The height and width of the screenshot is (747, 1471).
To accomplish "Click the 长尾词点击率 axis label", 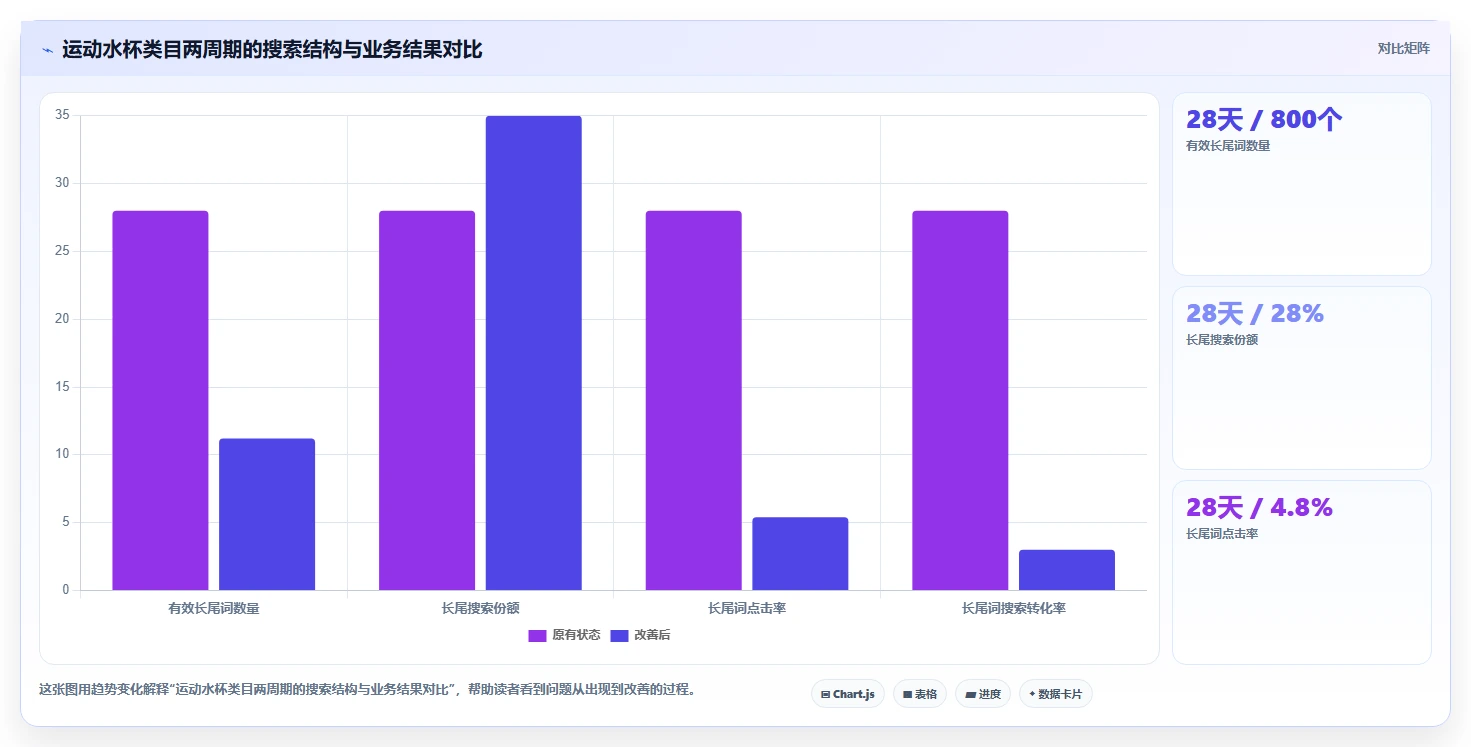I will coord(747,608).
